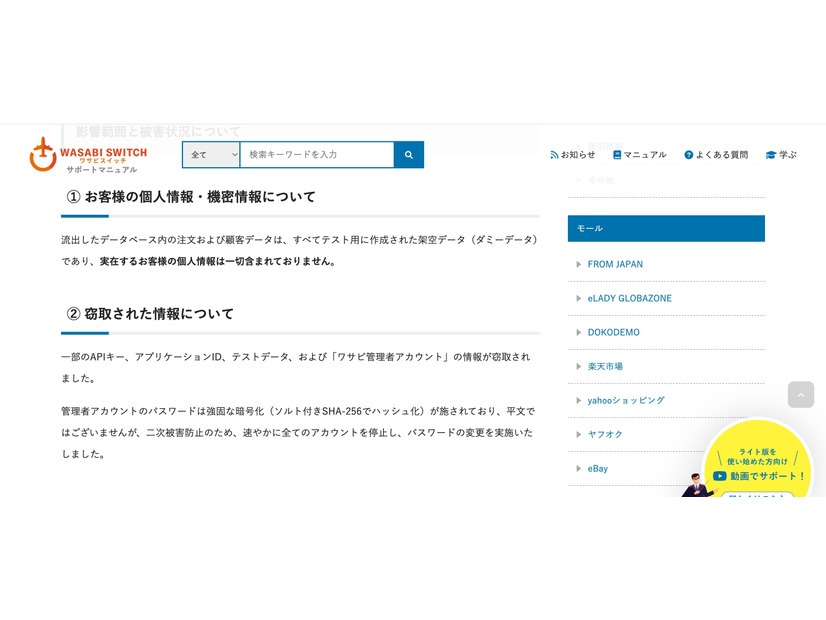Screen dimensions: 826x620
Task: Click the scroll-to-top chevron button
Action: [x=801, y=395]
